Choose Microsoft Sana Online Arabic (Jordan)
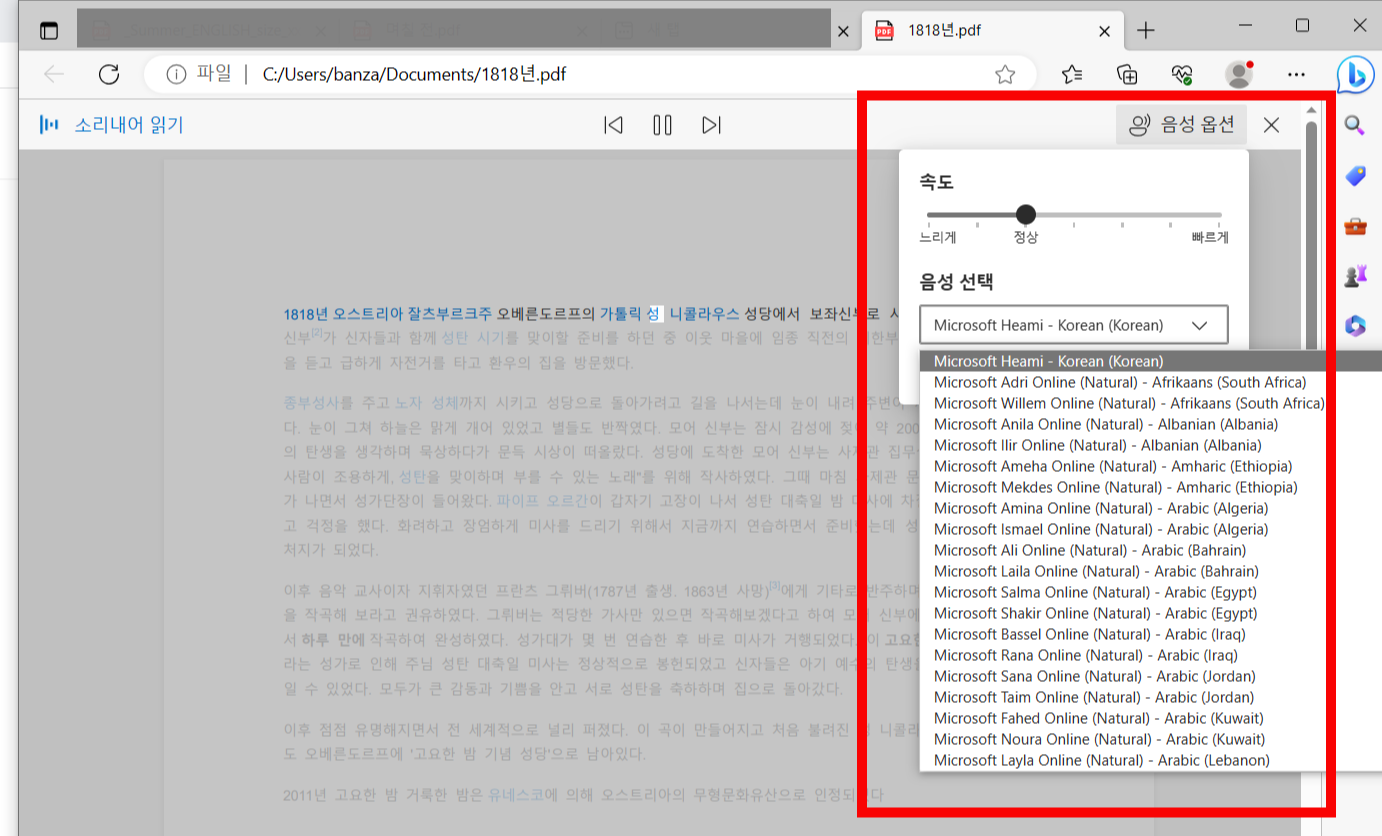 pyautogui.click(x=1150, y=676)
